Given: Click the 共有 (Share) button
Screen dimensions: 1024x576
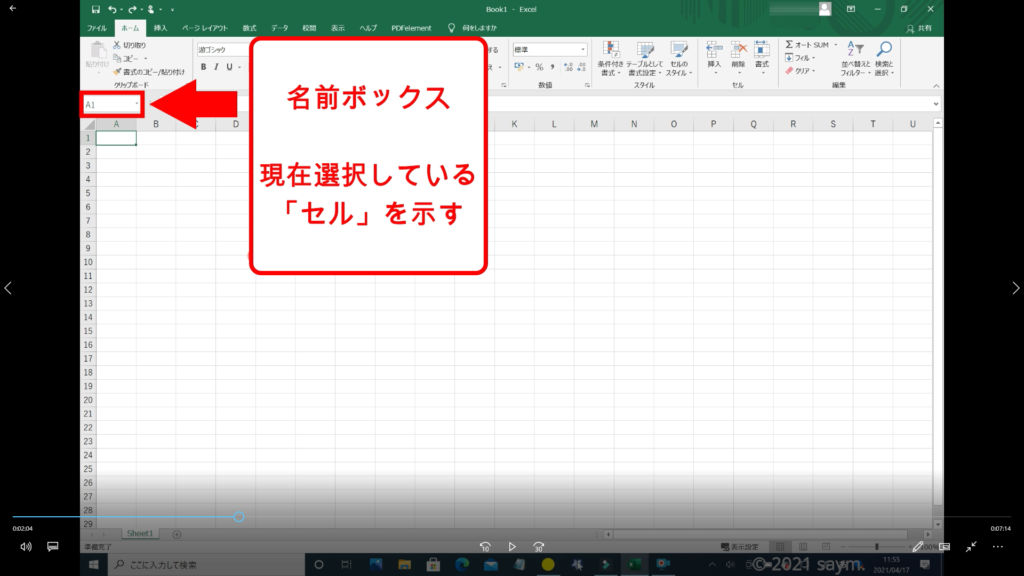Looking at the screenshot, I should pos(924,28).
